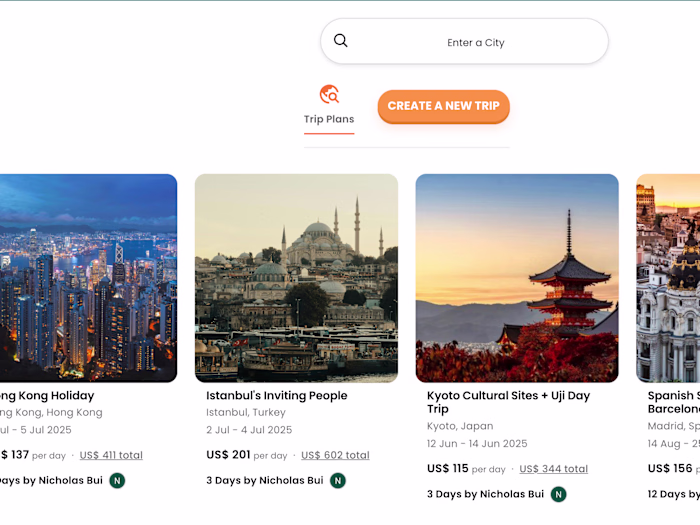Viewport: 700px width, 525px height.
Task: Open the Hong Kong skyline photo
Action: 88,278
